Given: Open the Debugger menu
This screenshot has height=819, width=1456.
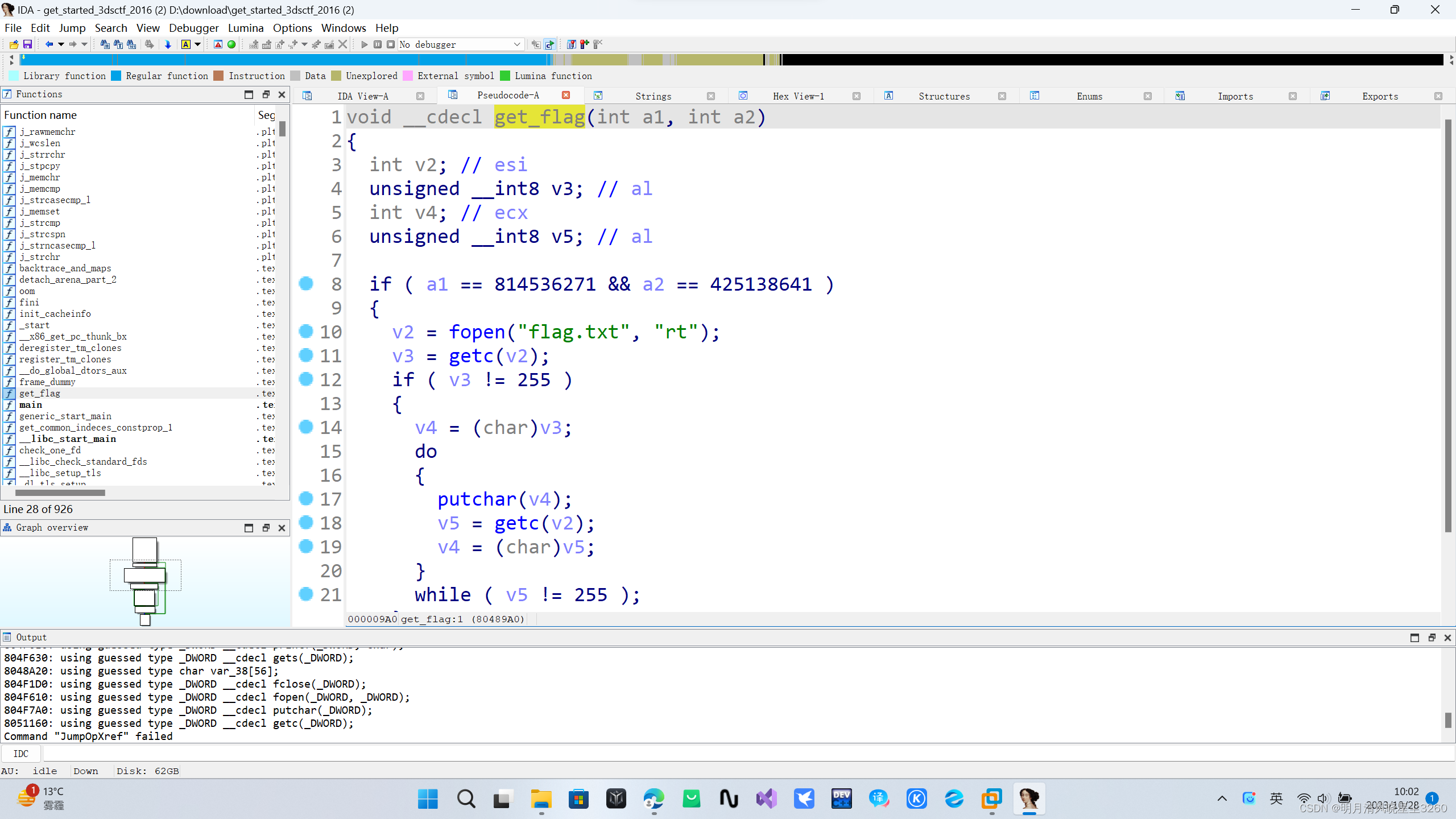Looking at the screenshot, I should 193,28.
